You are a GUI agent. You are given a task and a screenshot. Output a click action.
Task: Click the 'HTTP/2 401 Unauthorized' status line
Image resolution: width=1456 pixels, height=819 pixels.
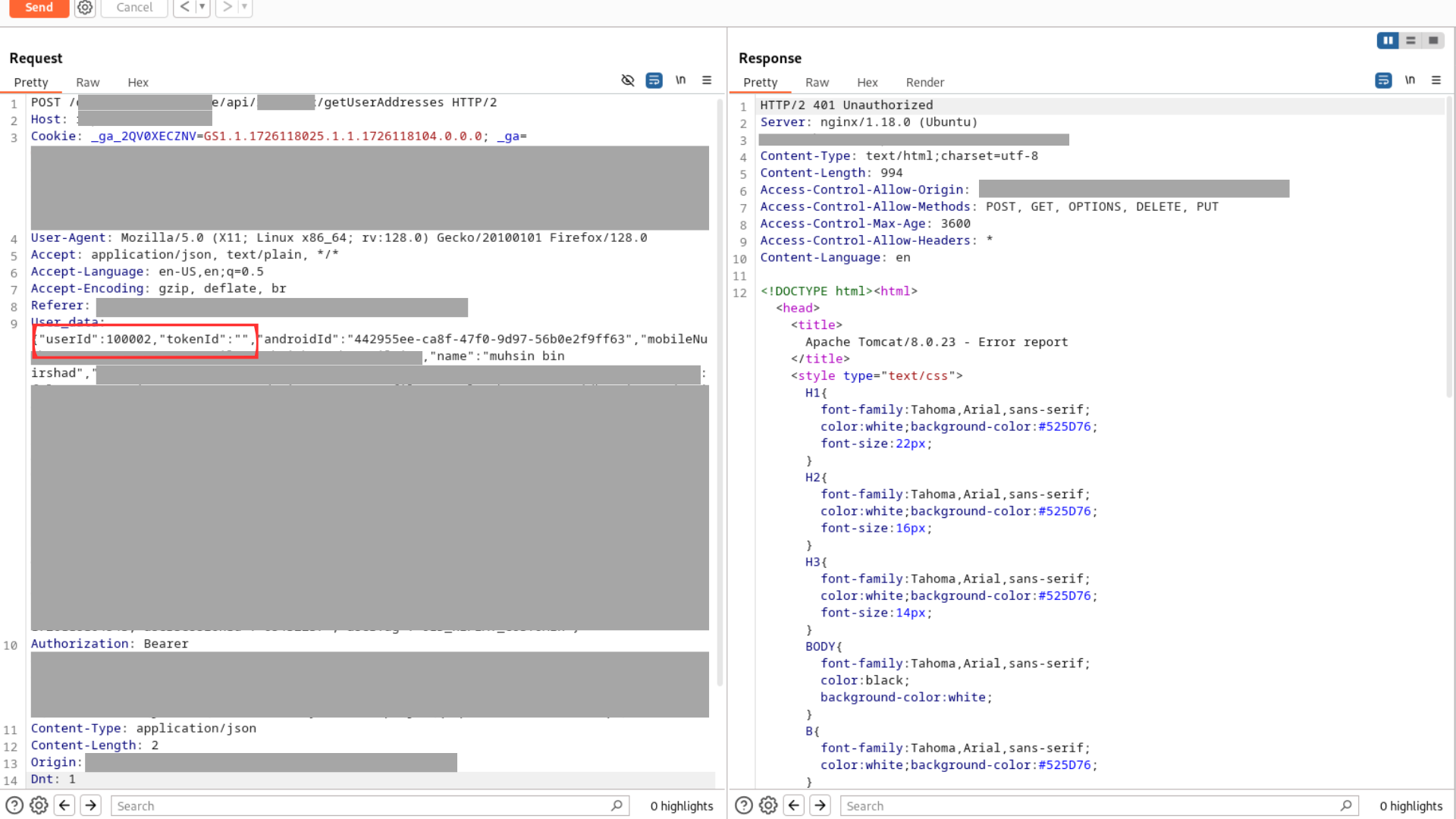pos(846,105)
